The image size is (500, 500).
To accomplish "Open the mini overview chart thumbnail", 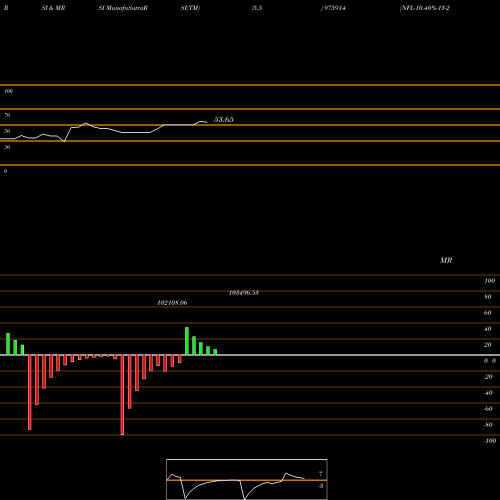I will (247, 479).
